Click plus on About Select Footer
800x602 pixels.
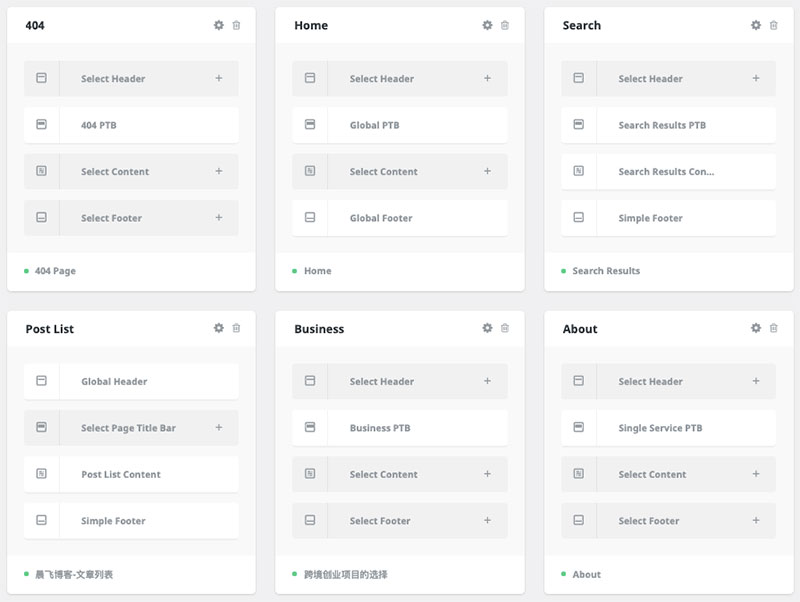[x=756, y=520]
